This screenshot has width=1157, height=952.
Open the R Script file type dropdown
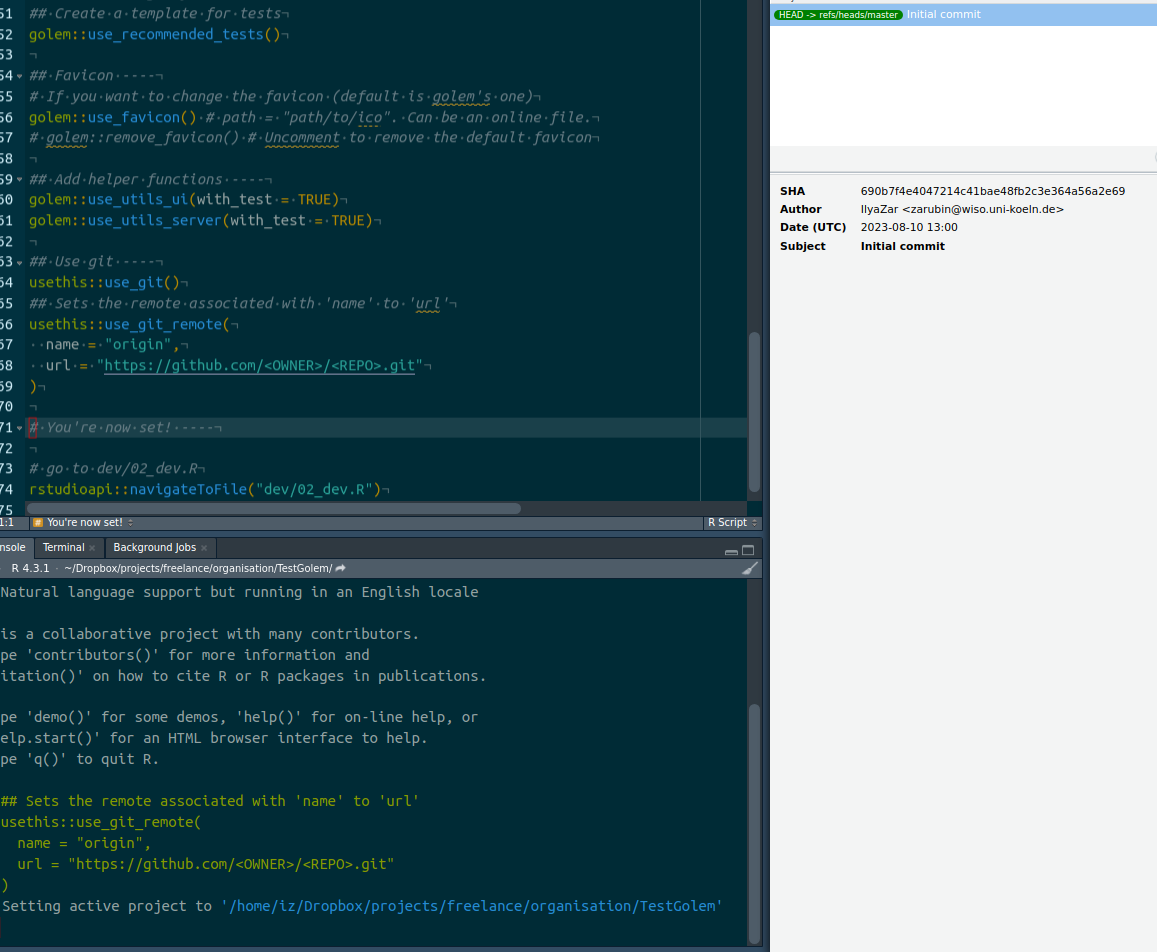(x=731, y=522)
